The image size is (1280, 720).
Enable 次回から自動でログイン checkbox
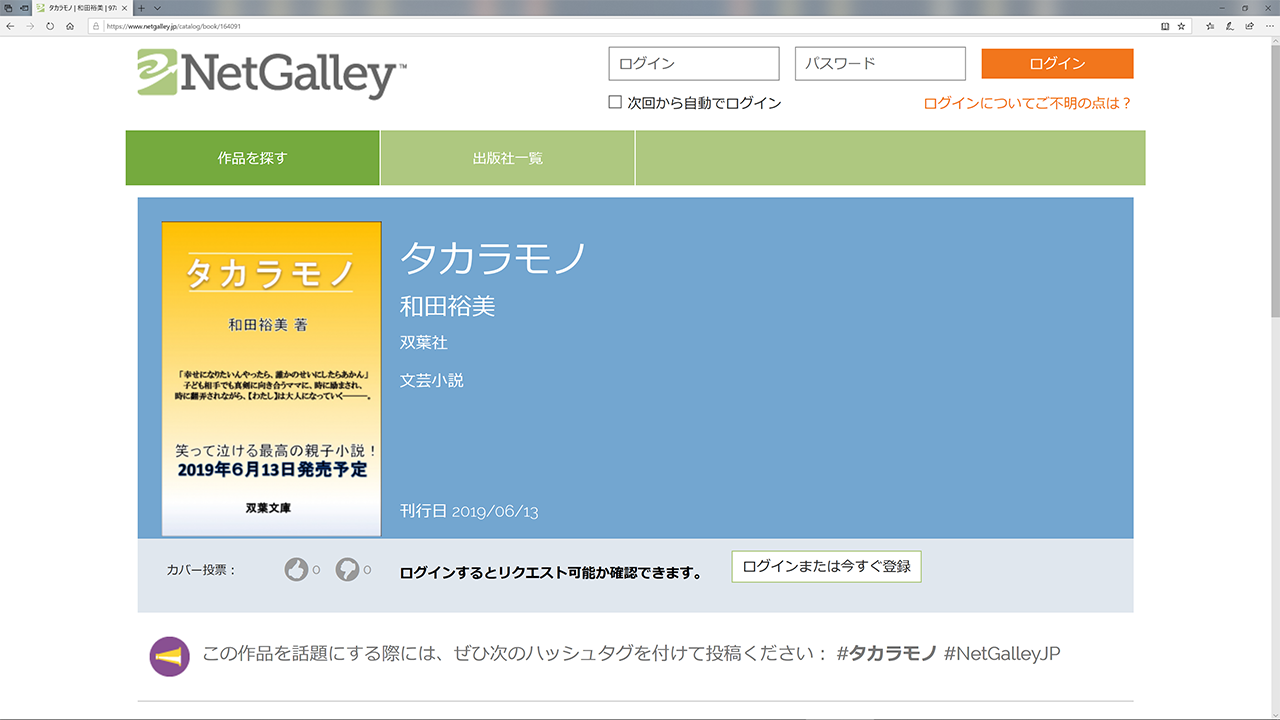pos(615,102)
